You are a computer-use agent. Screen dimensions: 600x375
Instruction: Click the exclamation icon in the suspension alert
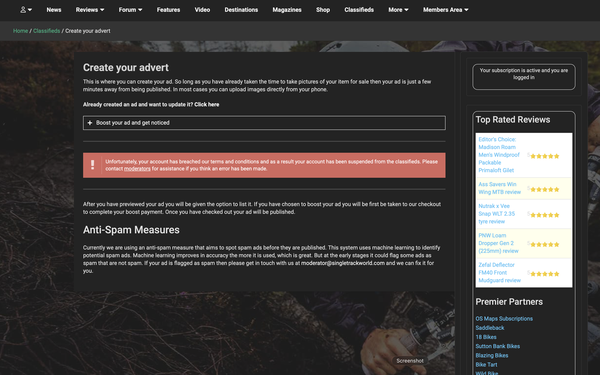[x=92, y=165]
